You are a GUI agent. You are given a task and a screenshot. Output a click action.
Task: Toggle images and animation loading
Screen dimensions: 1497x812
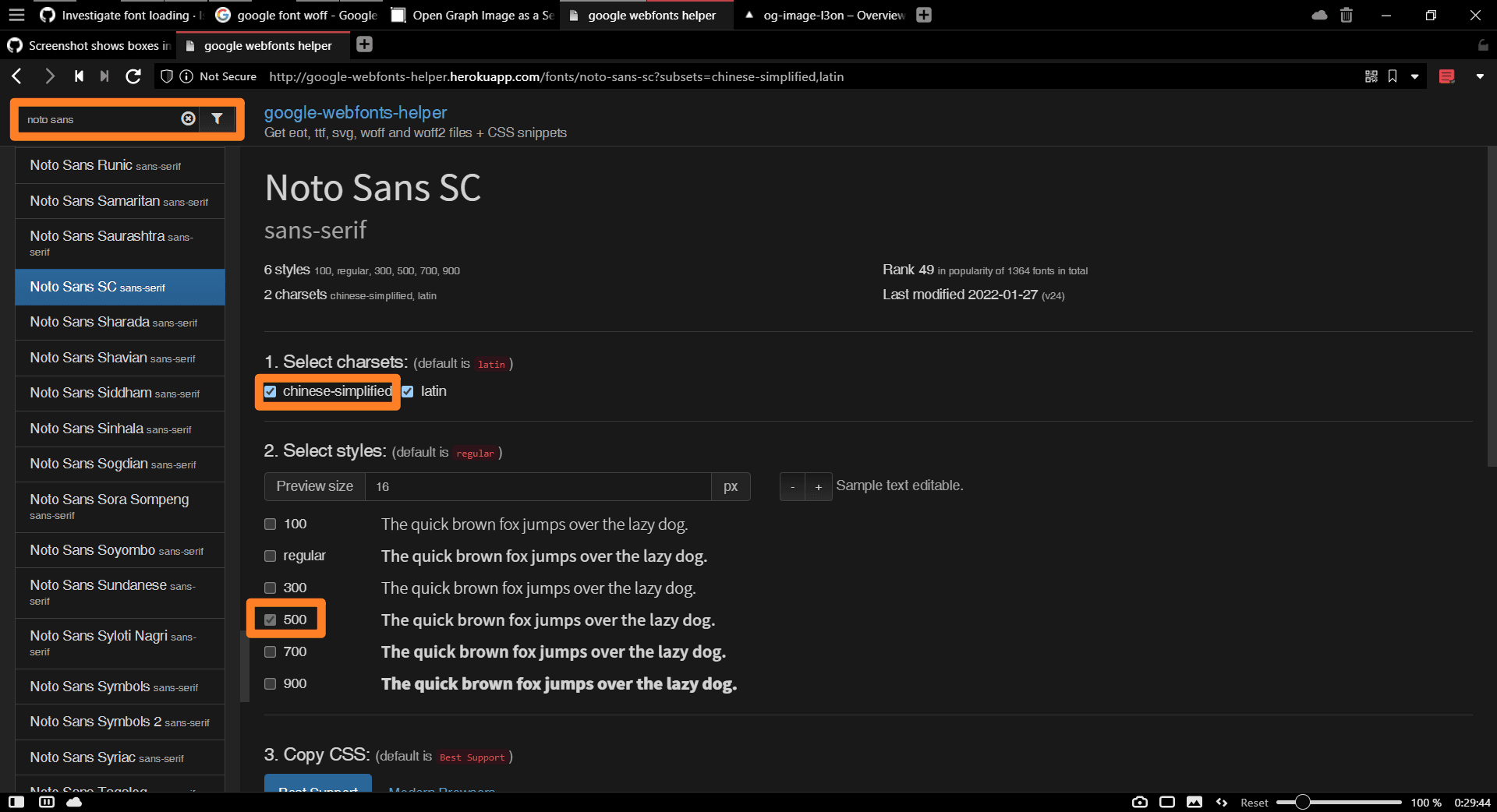(1194, 802)
